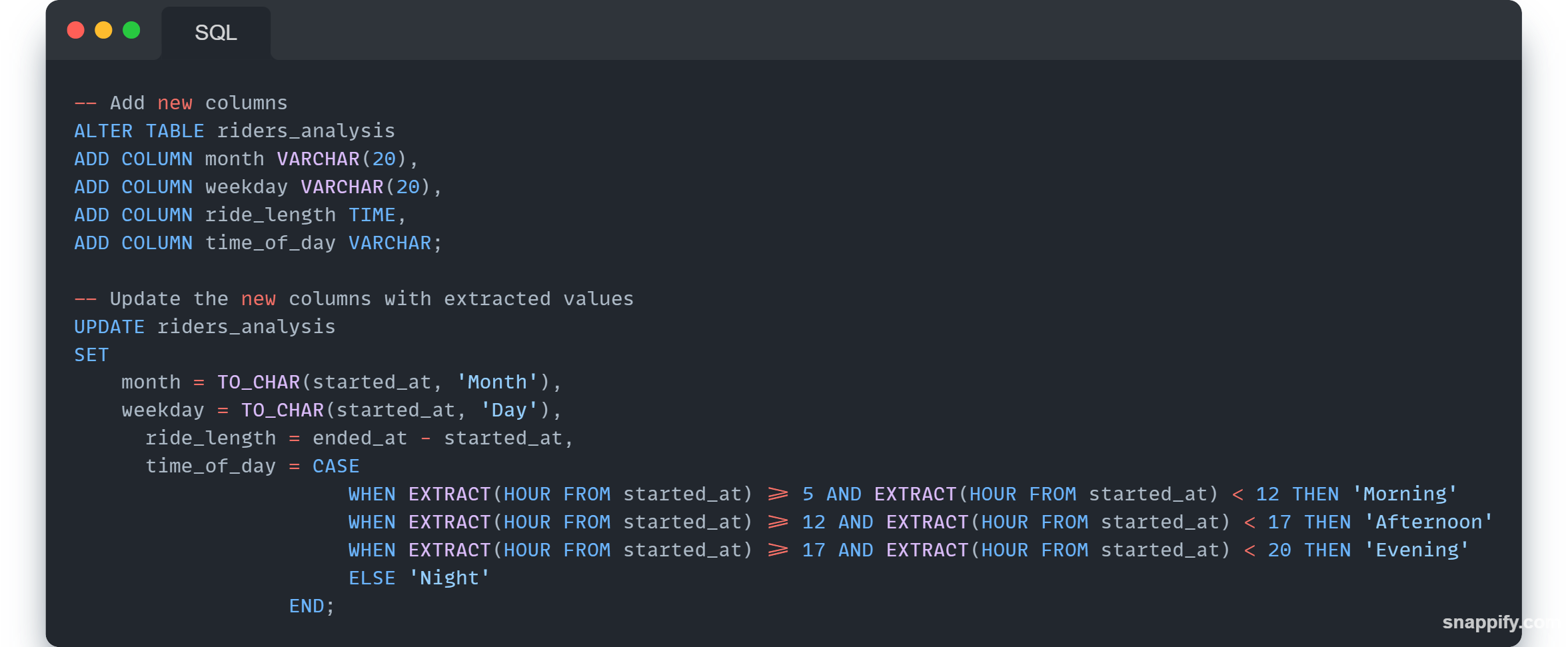Click number 12 before THEN 'Morning'
Screen dimensions: 1568x647
[1267, 494]
